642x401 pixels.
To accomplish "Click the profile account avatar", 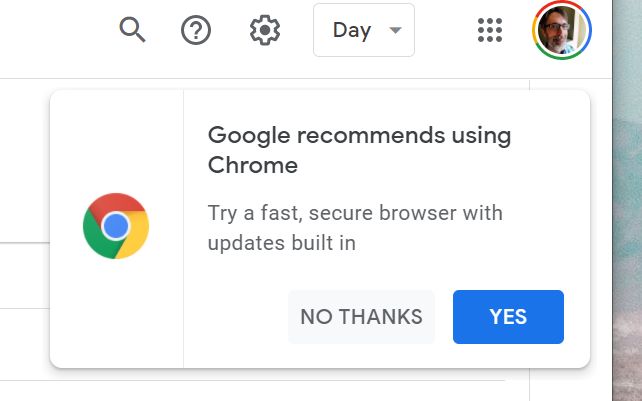I will pos(561,31).
